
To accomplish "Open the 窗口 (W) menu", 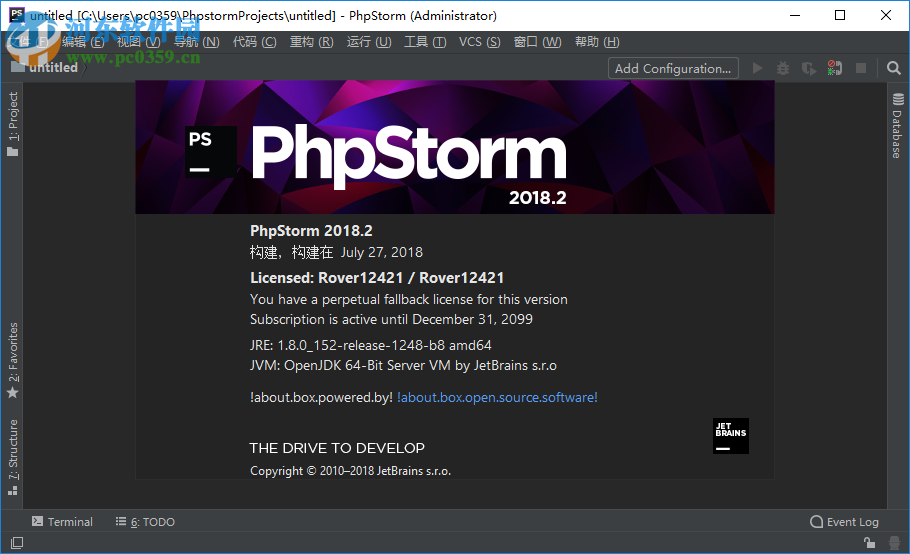I will click(x=537, y=42).
